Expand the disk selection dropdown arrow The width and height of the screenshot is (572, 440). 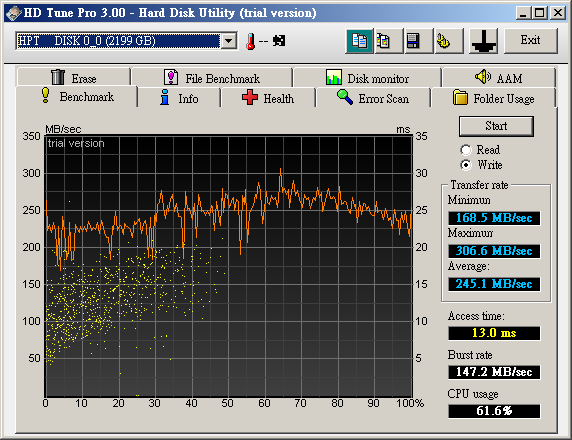click(229, 41)
